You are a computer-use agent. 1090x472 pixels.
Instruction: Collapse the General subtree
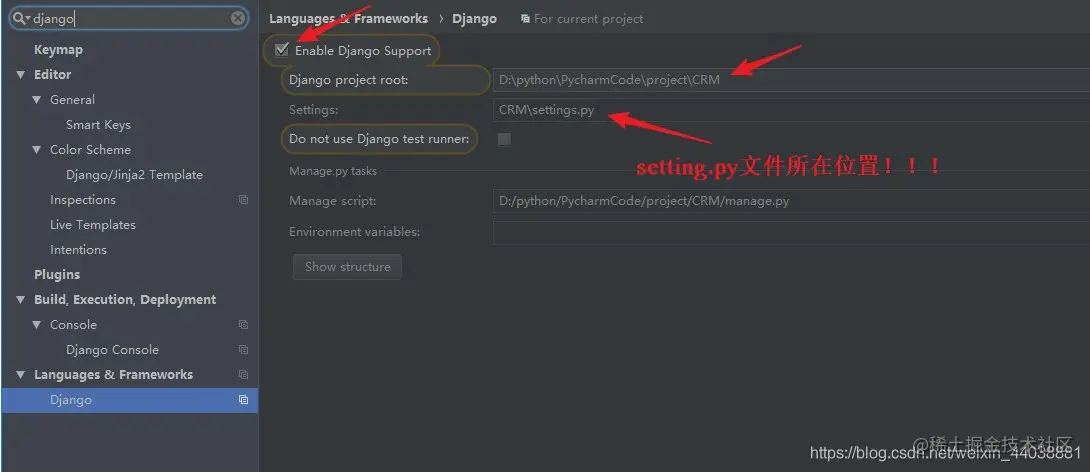pos(37,99)
